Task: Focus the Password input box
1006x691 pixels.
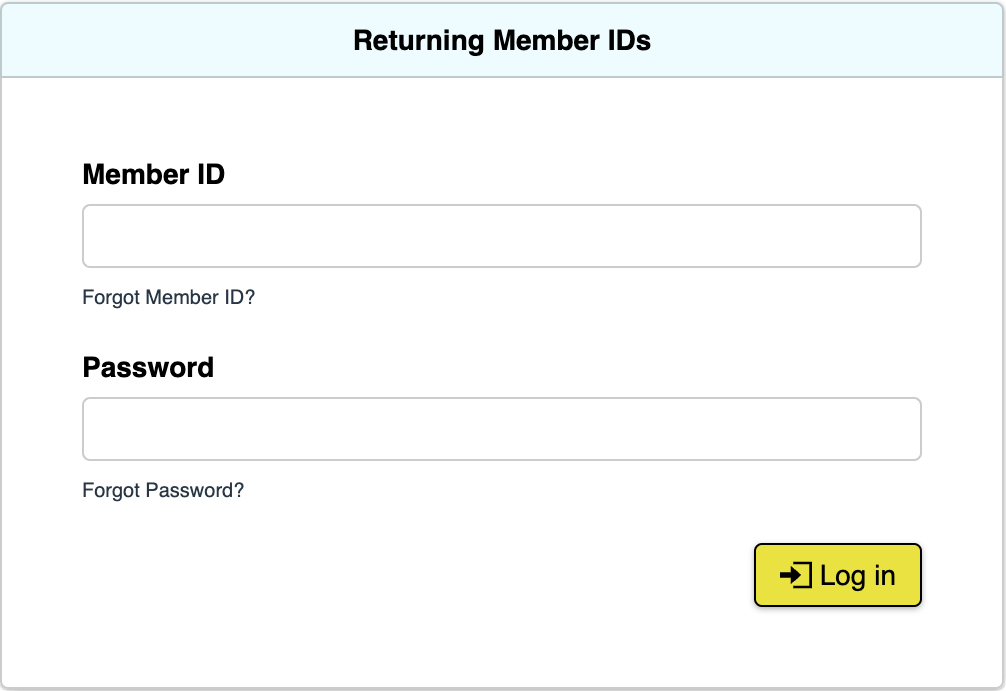Action: click(x=501, y=430)
